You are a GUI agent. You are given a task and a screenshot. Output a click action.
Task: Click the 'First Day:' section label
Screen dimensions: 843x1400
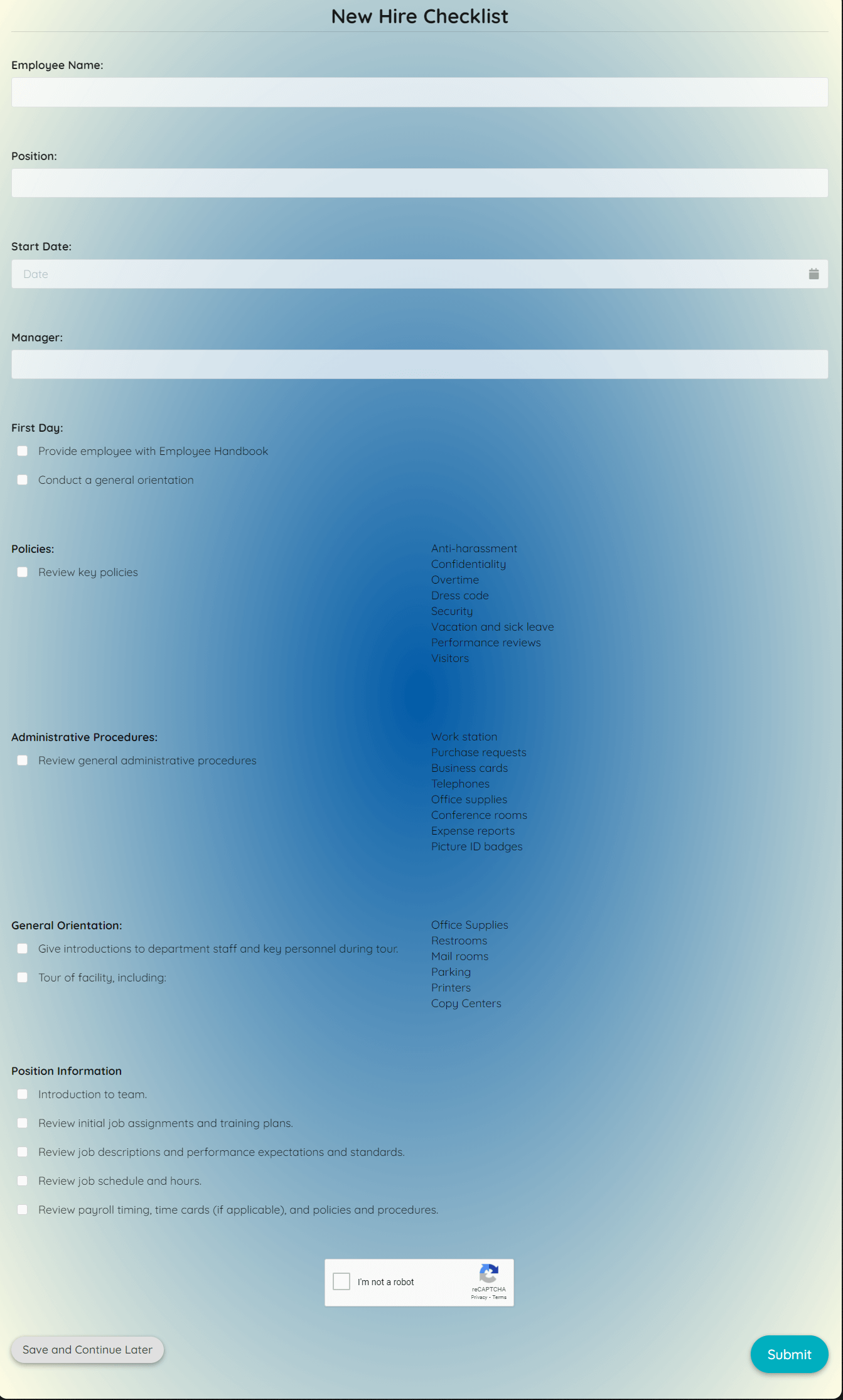click(x=37, y=428)
